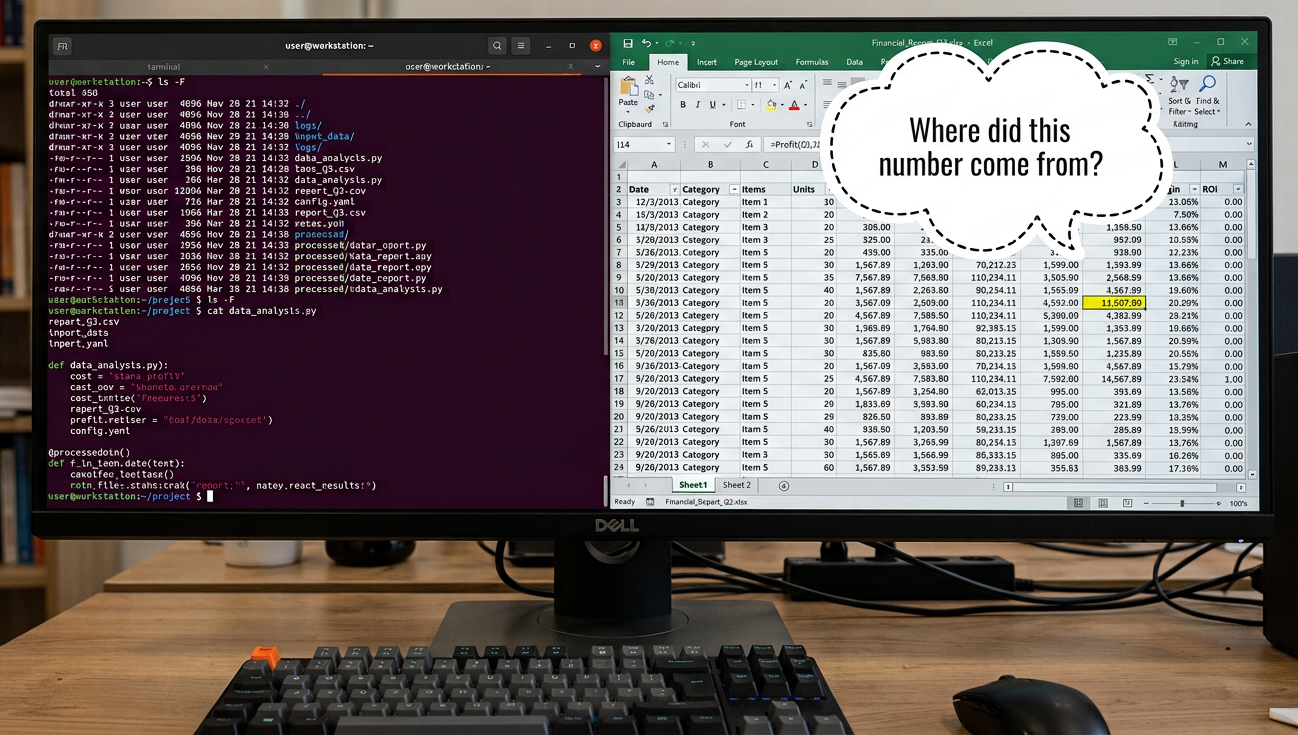Switch to the Formulas ribbon tab

pyautogui.click(x=812, y=62)
